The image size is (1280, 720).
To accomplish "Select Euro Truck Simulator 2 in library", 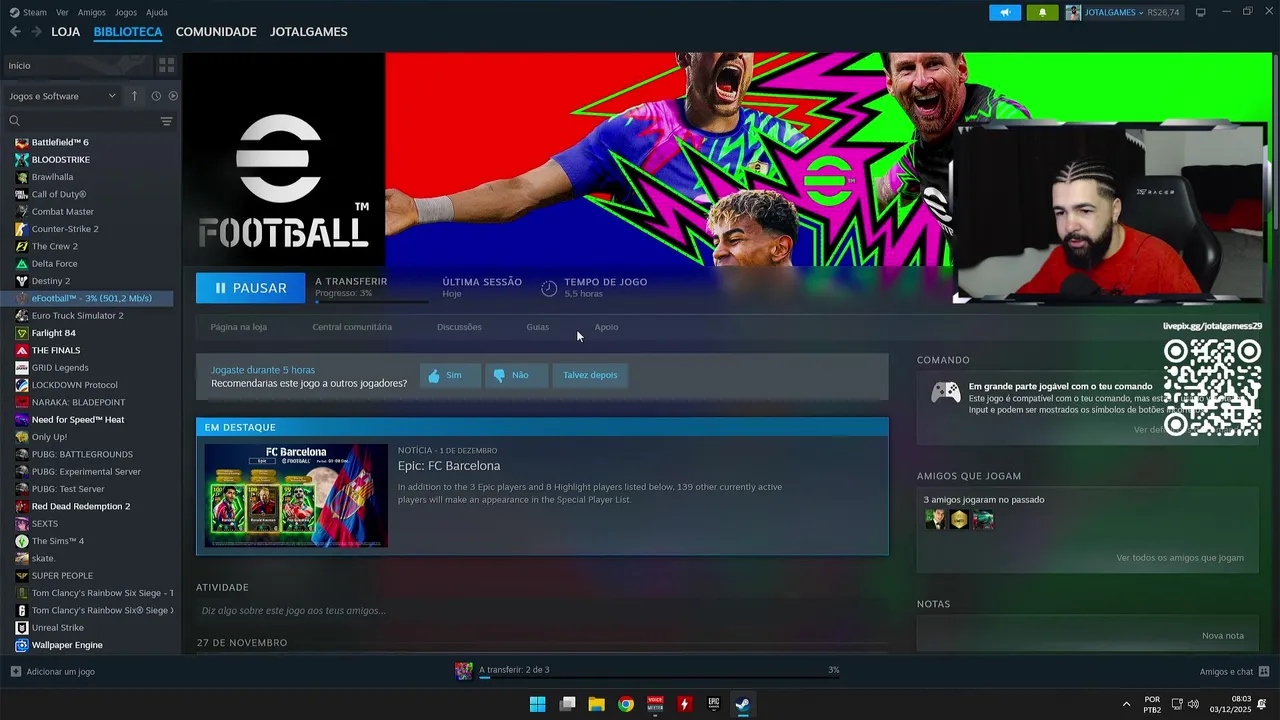I will [78, 316].
